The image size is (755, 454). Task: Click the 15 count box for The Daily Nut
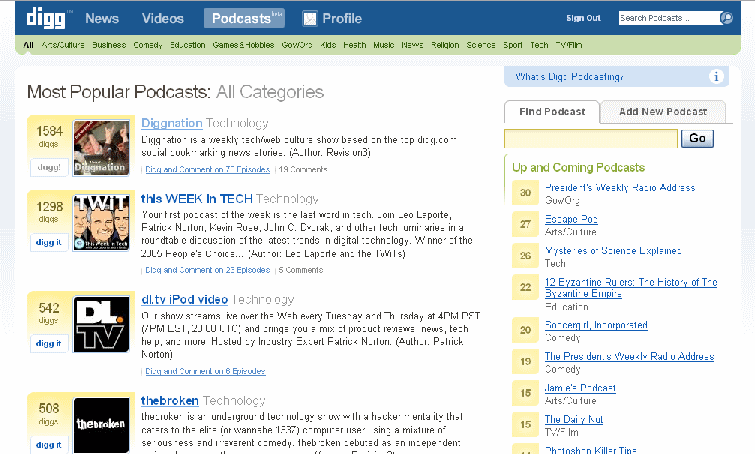525,425
